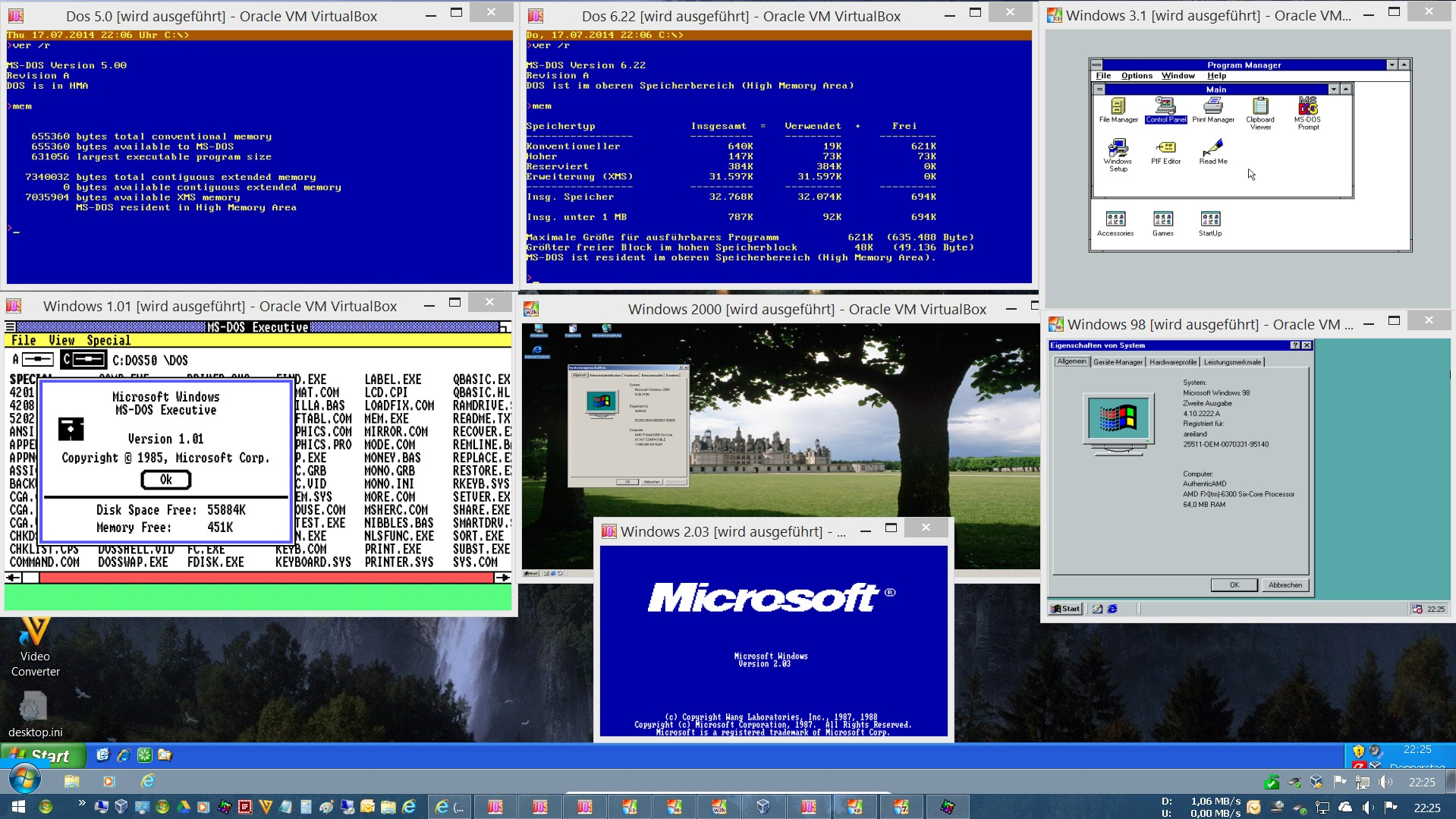Click the MS-DOS Executive horizontal scroll thumb
The image size is (1456, 819).
pos(30,578)
